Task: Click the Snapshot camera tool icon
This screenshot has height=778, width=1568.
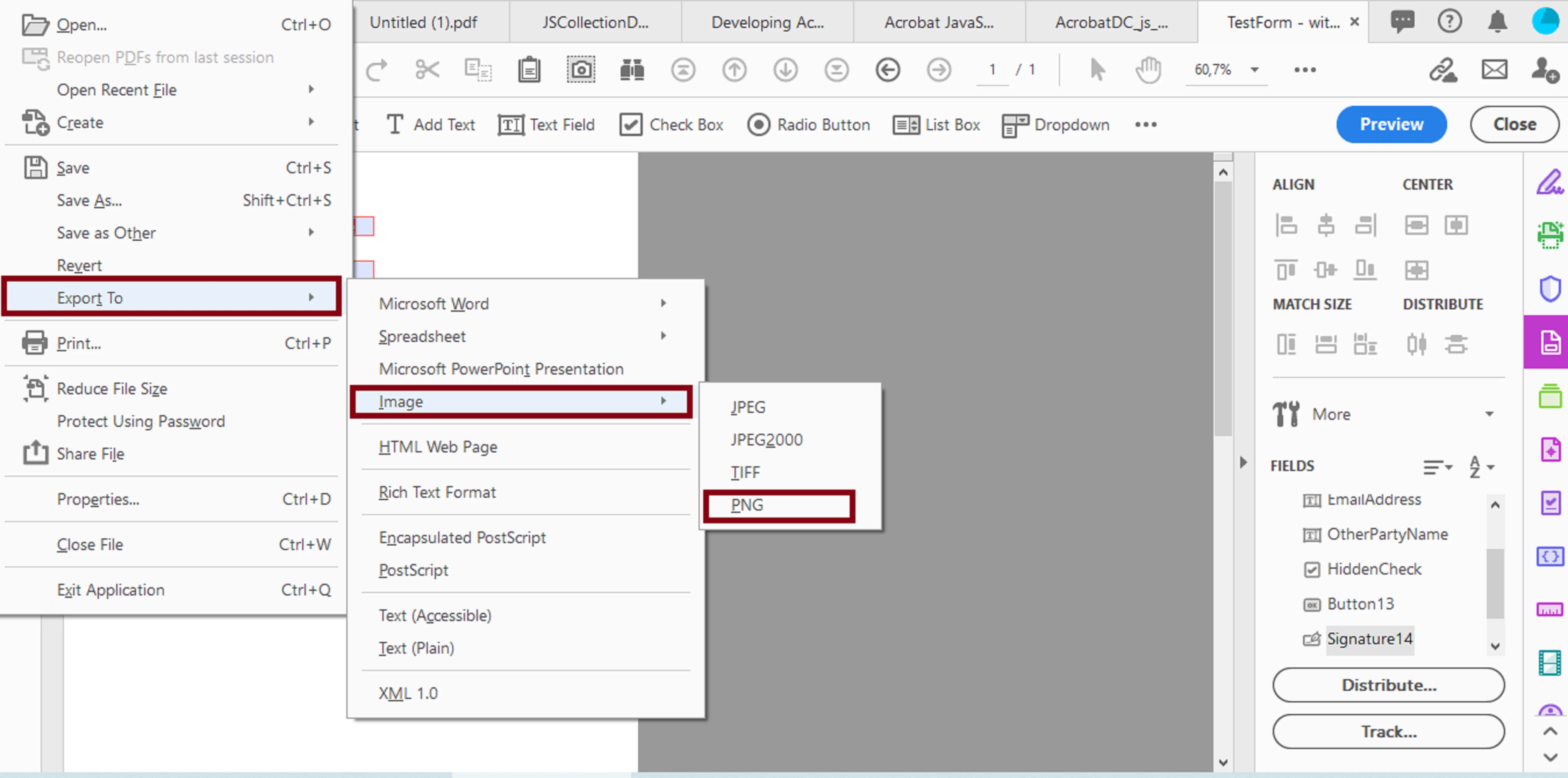Action: tap(581, 69)
